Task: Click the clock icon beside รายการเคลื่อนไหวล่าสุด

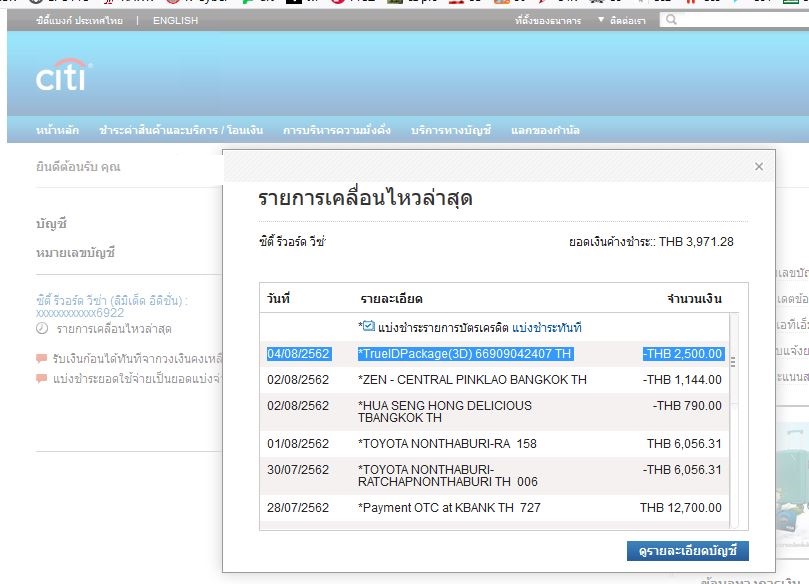Action: tap(42, 328)
